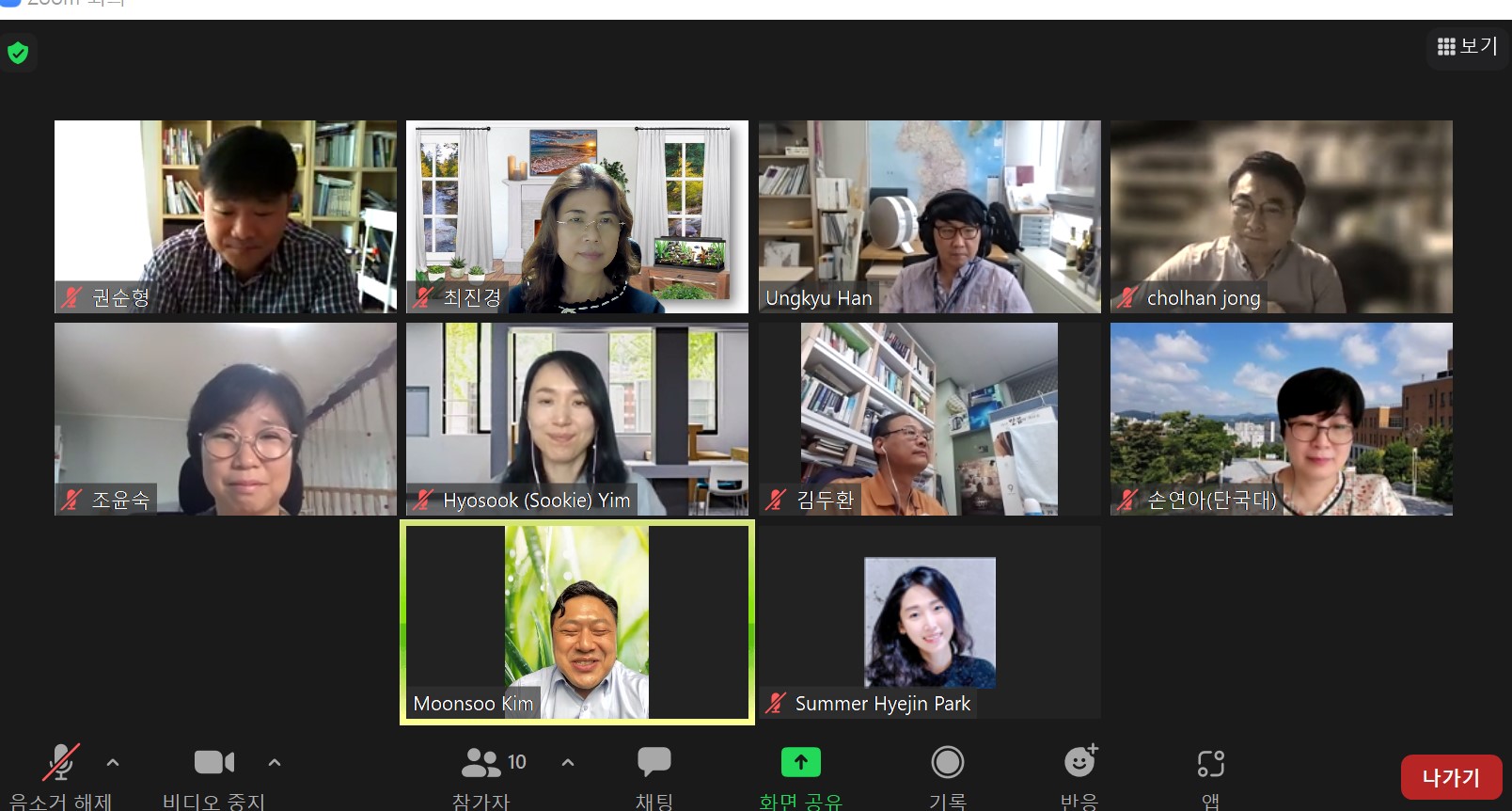Click Hyosook (Sookie) Yim name label
The height and width of the screenshot is (811, 1512).
point(536,501)
